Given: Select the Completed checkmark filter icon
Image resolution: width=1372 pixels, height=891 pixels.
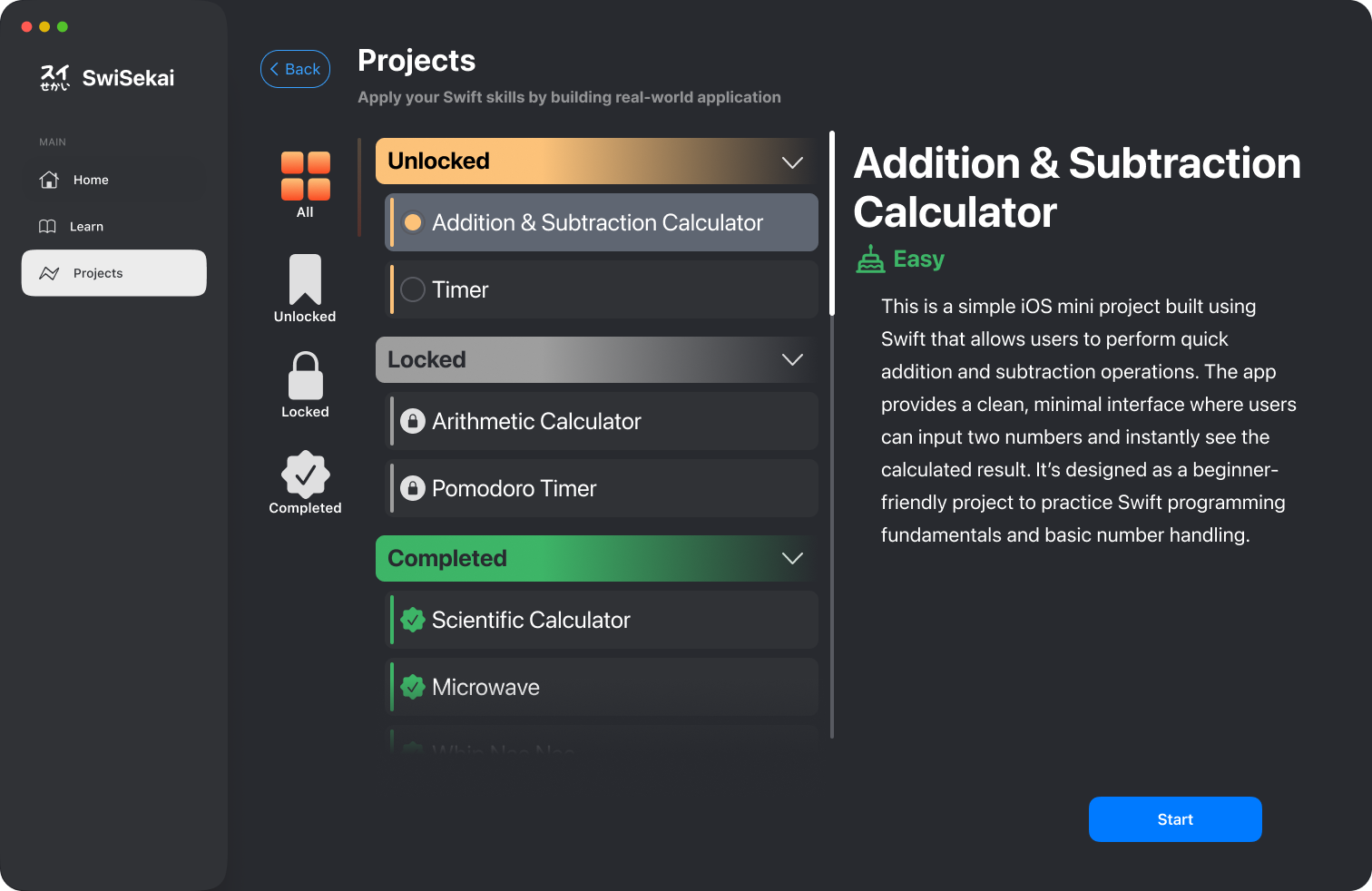Looking at the screenshot, I should (305, 475).
